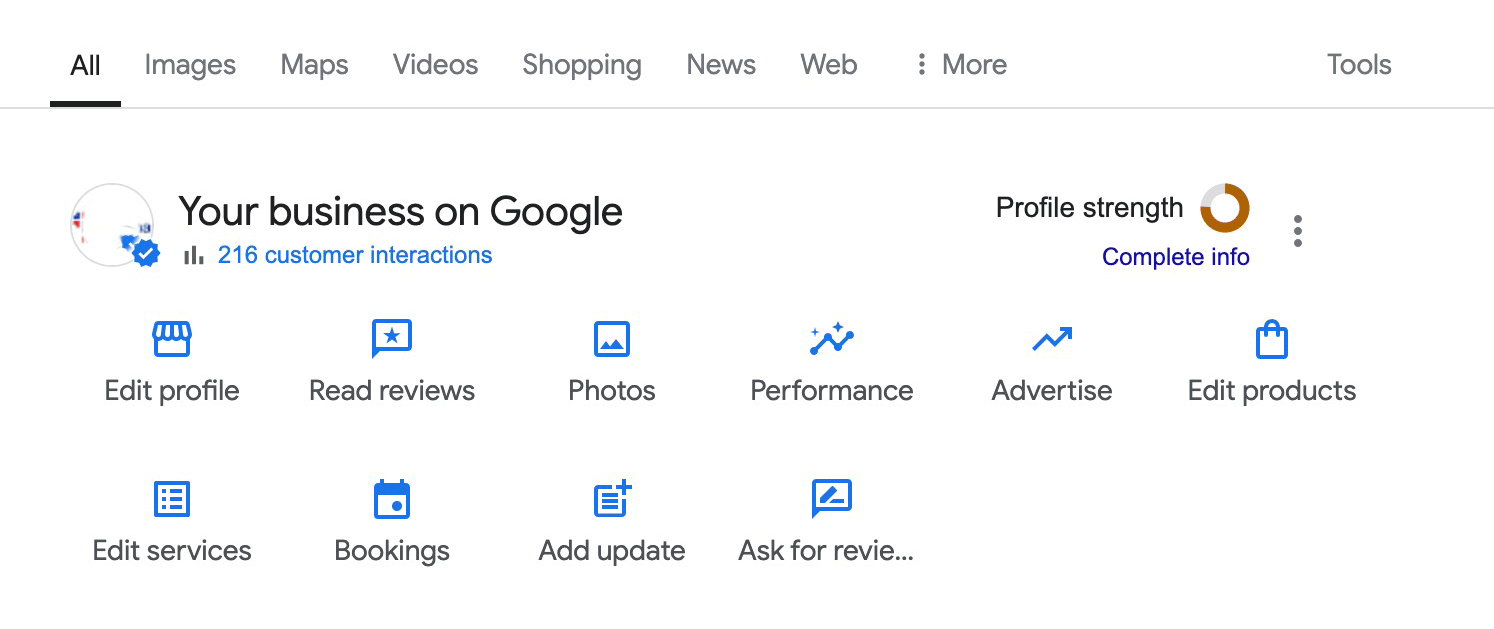Open the search Tools options
This screenshot has height=629, width=1494.
1359,65
